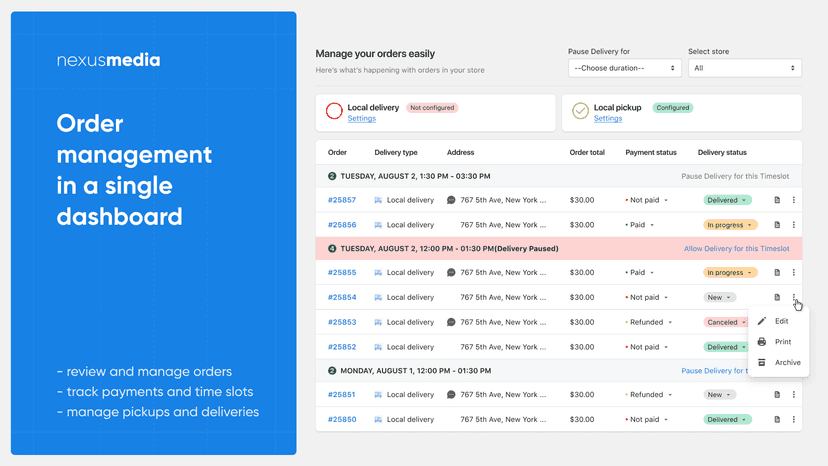This screenshot has height=466, width=828.
Task: Open order #25856 link
Action: click(x=342, y=225)
